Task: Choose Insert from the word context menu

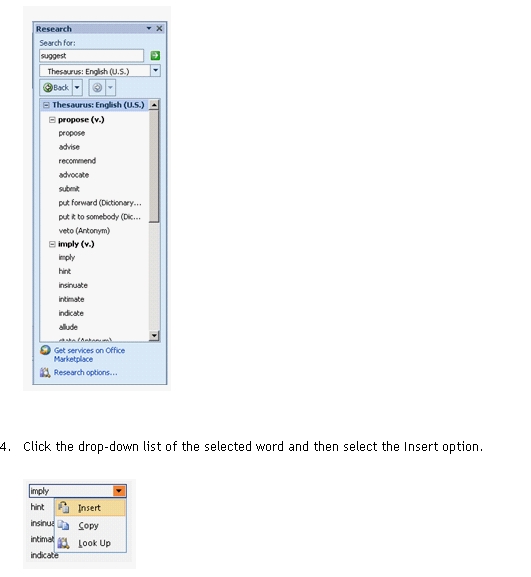Action: tap(90, 508)
